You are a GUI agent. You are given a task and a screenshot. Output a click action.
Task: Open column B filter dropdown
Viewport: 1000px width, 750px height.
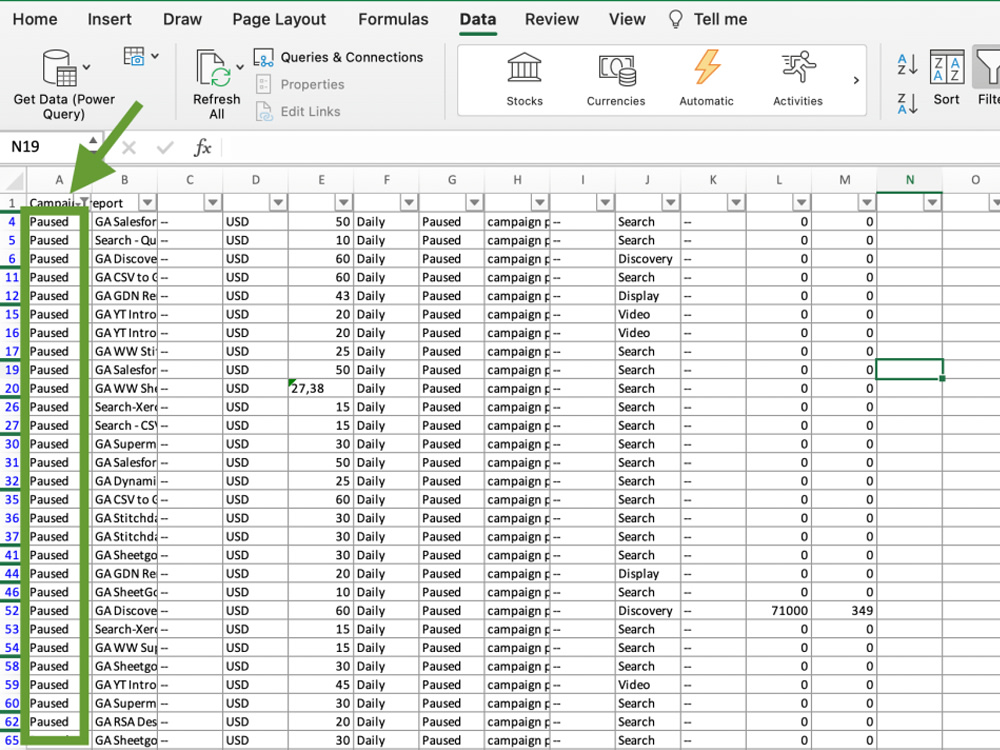(147, 203)
